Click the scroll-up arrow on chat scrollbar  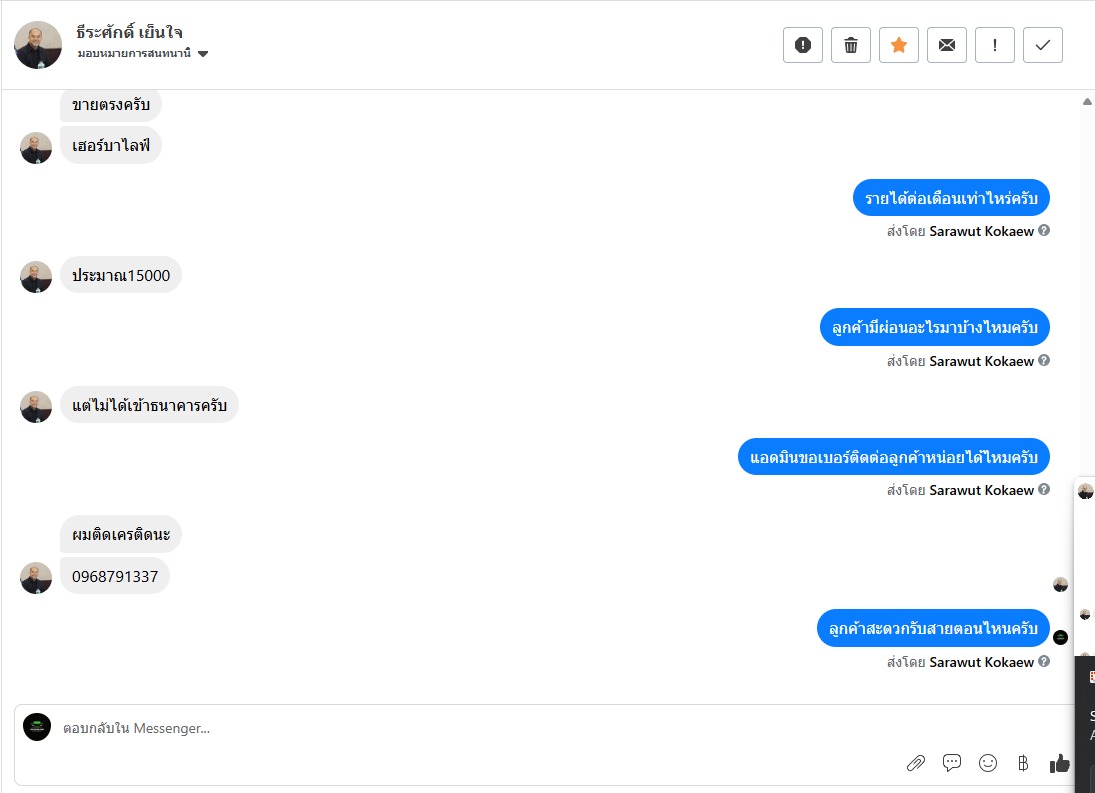(x=1087, y=101)
